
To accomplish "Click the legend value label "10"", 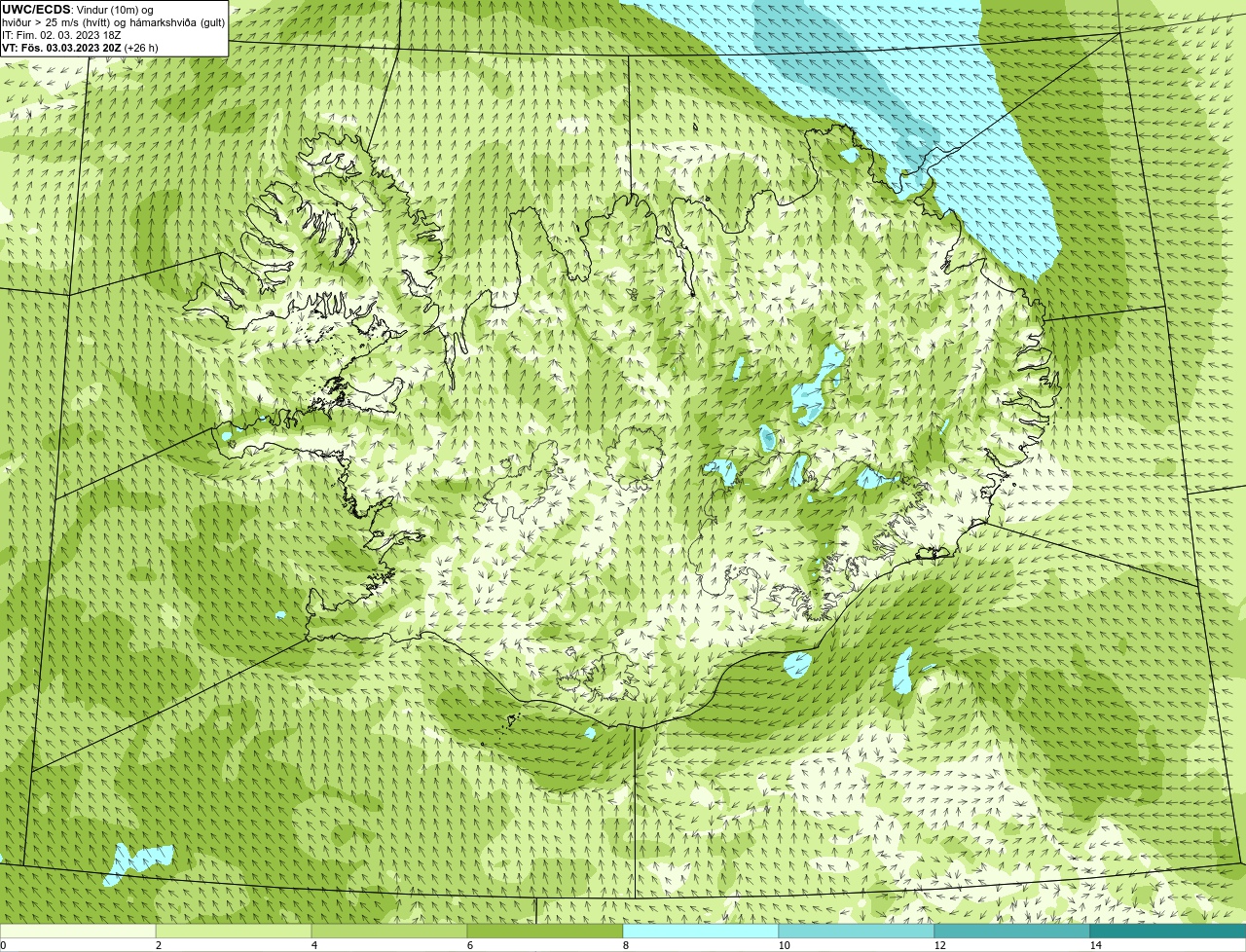I will tap(785, 945).
